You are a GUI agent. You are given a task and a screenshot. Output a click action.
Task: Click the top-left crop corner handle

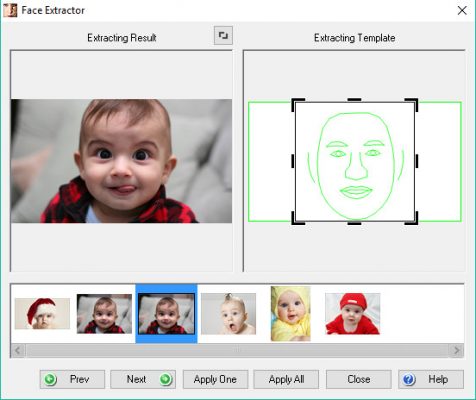[x=298, y=105]
